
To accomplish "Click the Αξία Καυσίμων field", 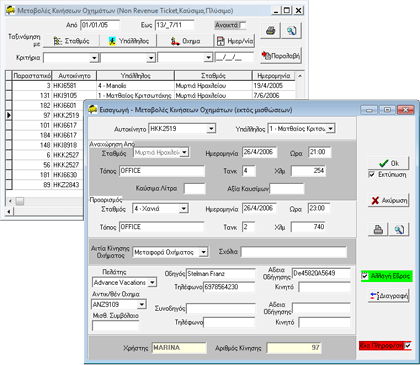I will pos(287,189).
